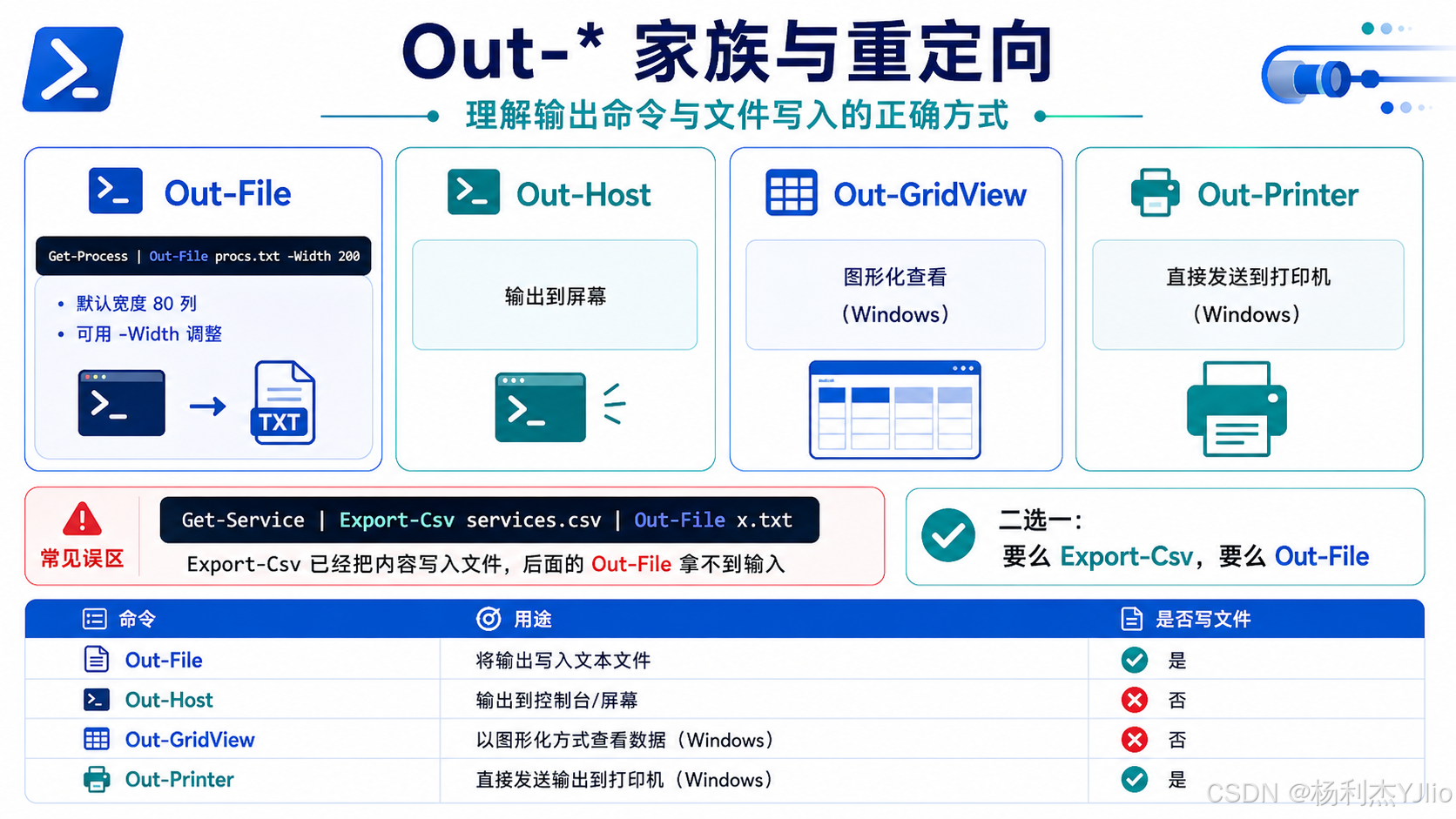The image size is (1456, 819).
Task: Click the PowerShell logo in the top-left corner
Action: click(x=73, y=69)
